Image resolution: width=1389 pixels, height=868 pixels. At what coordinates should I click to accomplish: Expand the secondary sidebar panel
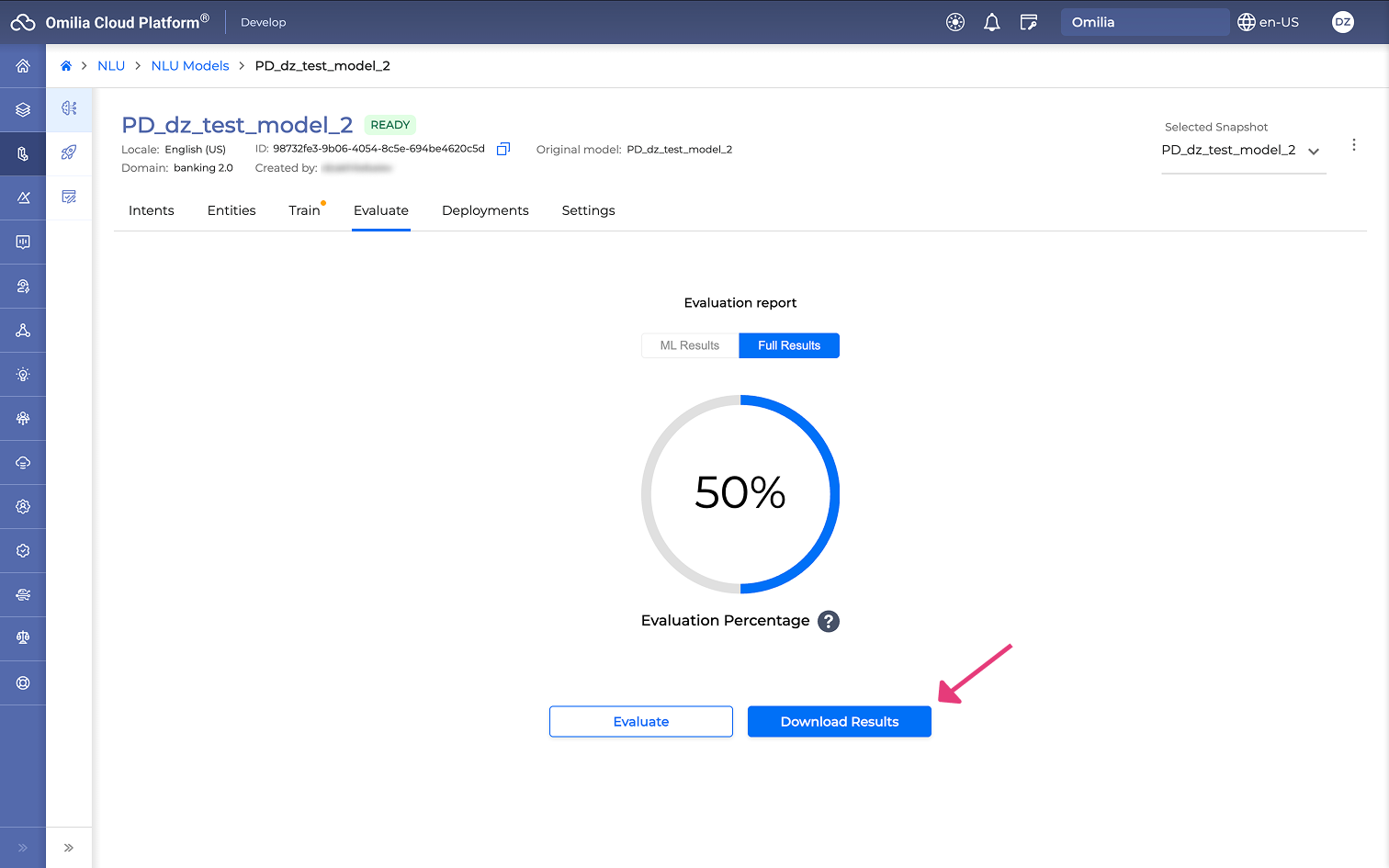click(69, 848)
